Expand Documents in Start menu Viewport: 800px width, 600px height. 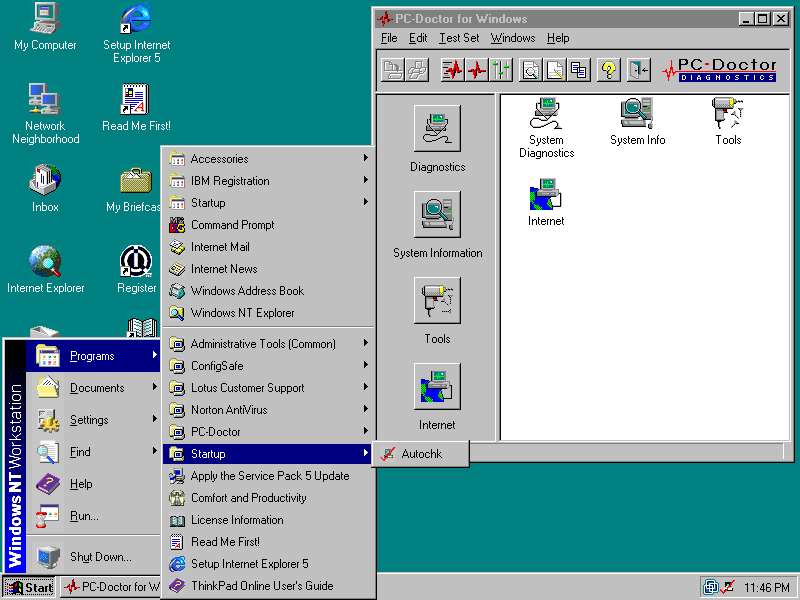click(93, 388)
